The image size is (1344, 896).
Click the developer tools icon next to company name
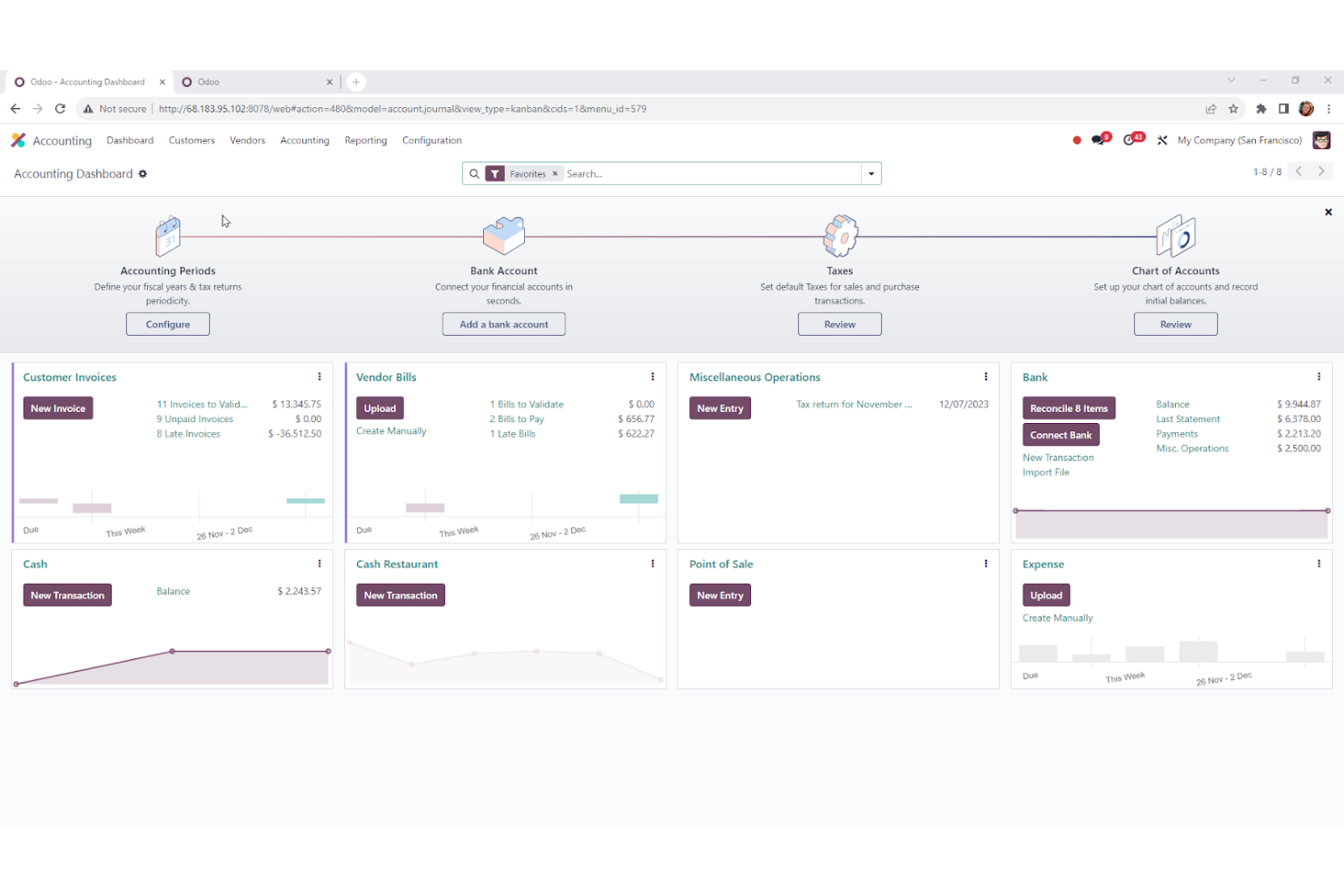click(1162, 141)
